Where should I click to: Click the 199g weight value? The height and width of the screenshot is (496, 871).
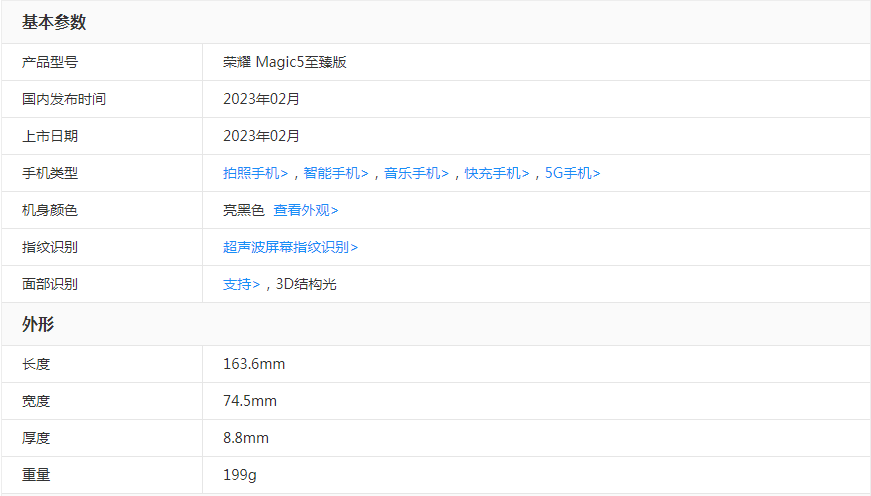240,475
